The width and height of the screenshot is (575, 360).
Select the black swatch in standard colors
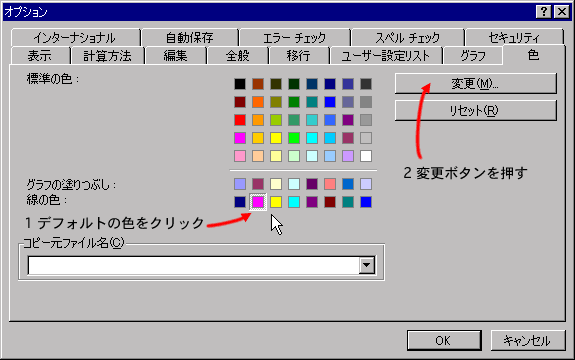(240, 84)
